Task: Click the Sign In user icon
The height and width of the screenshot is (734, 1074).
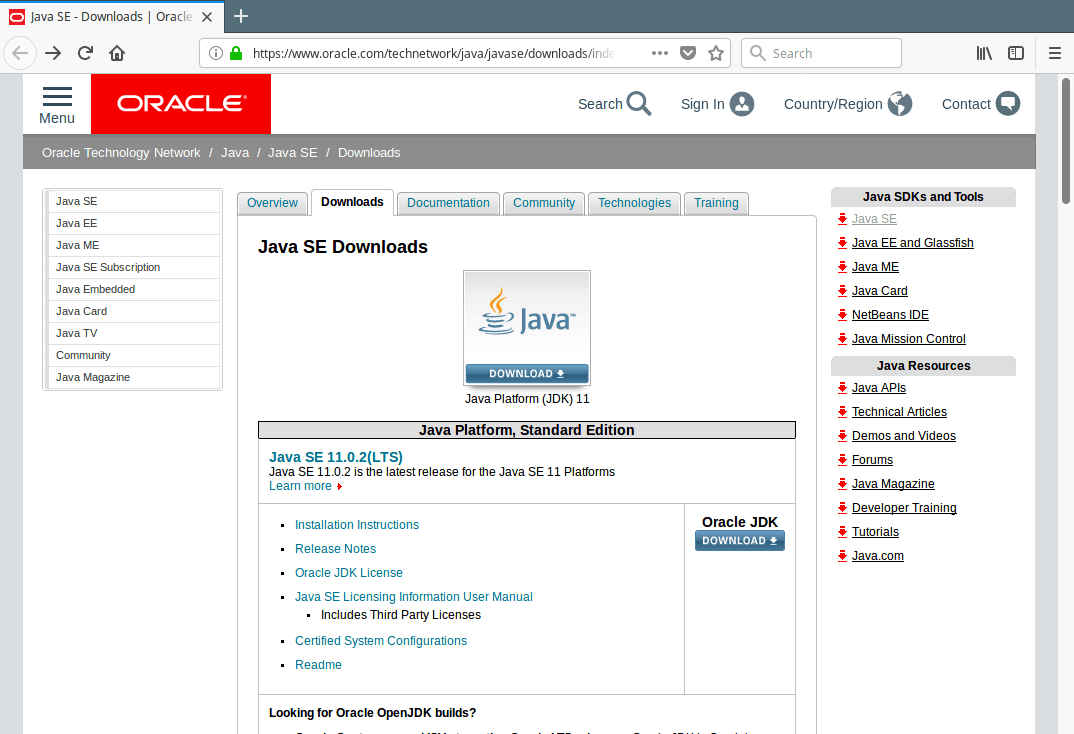Action: pyautogui.click(x=742, y=104)
